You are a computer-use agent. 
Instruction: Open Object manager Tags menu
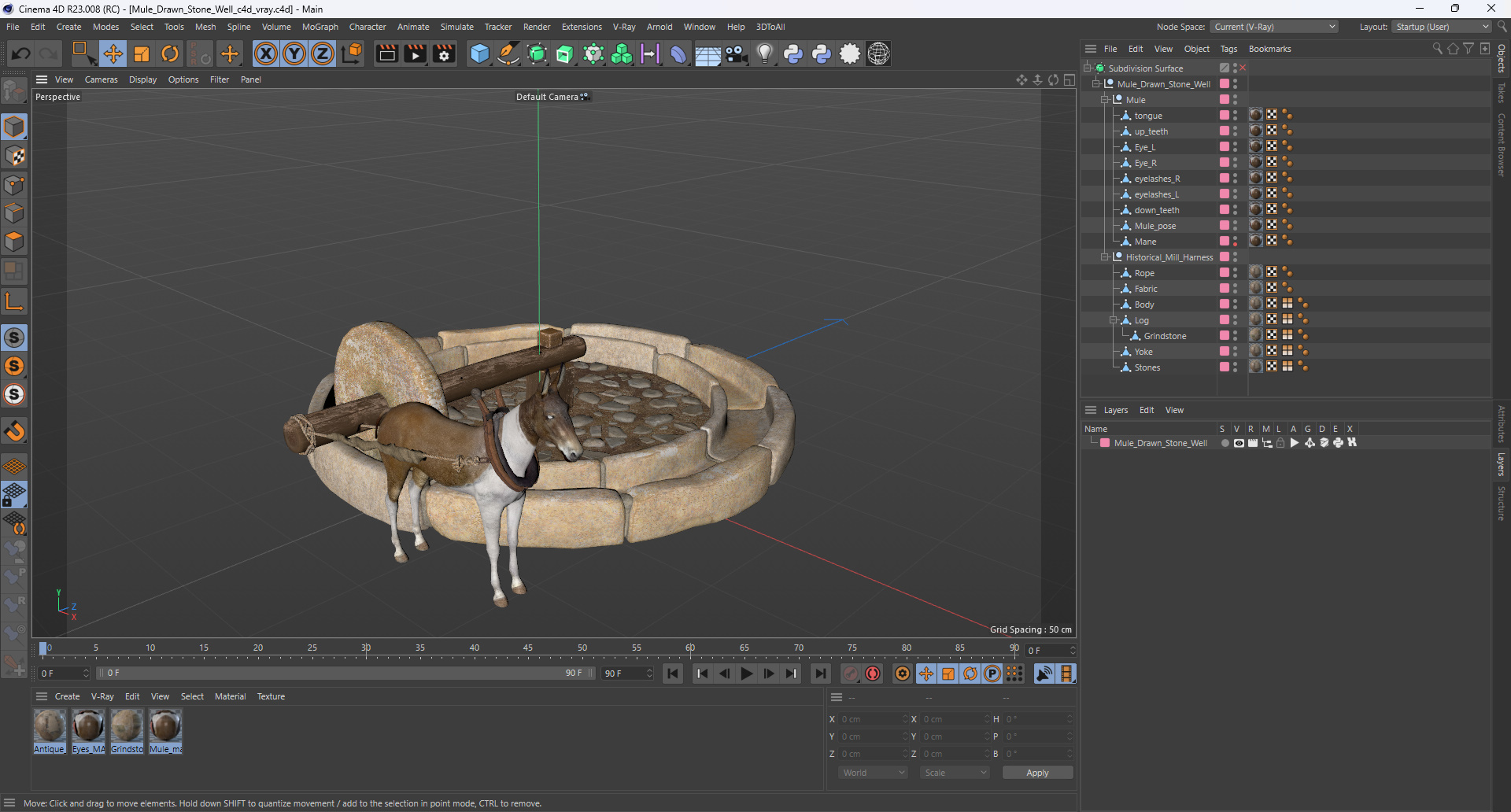point(1228,49)
